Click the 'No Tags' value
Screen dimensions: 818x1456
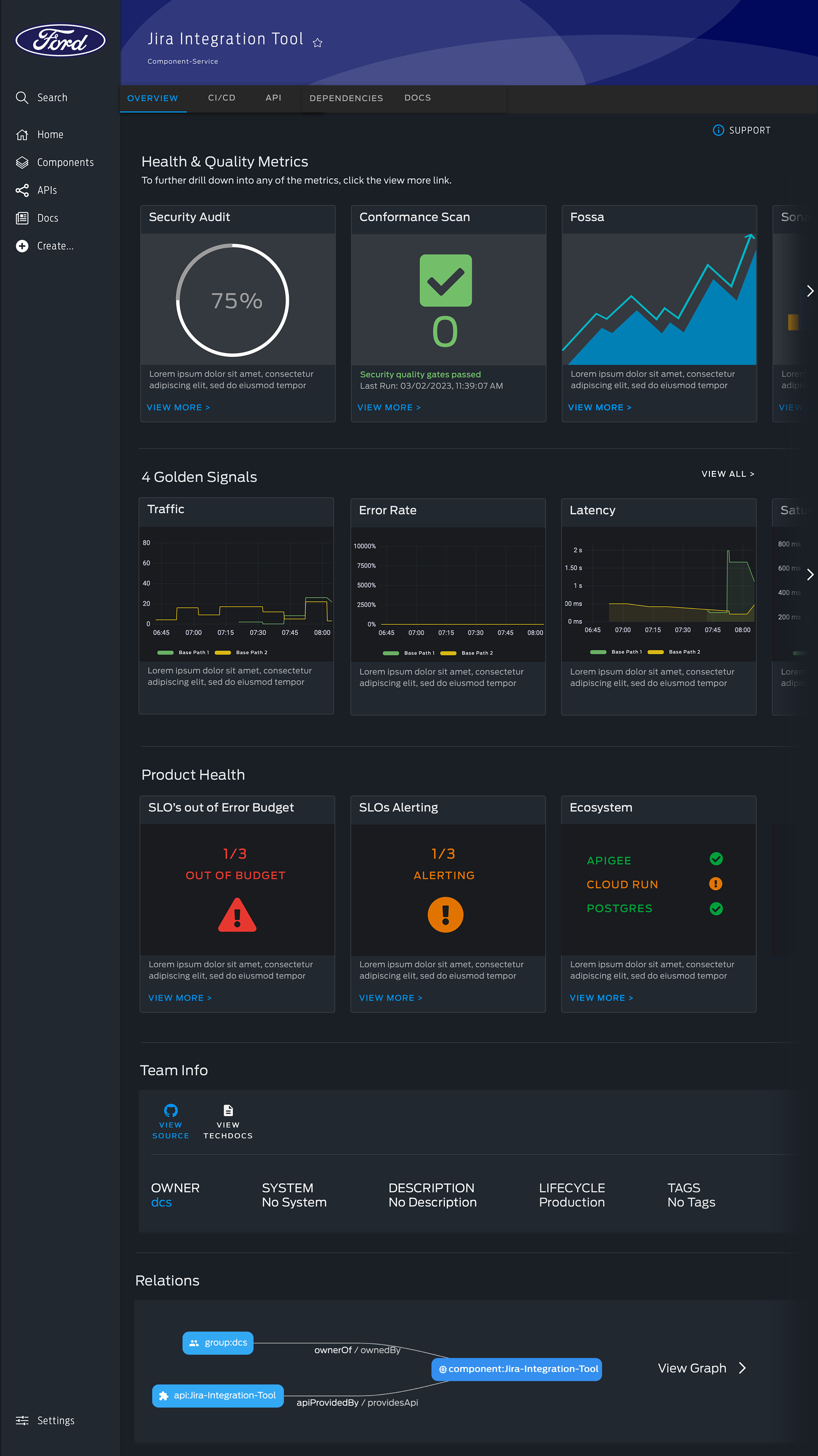point(691,1202)
